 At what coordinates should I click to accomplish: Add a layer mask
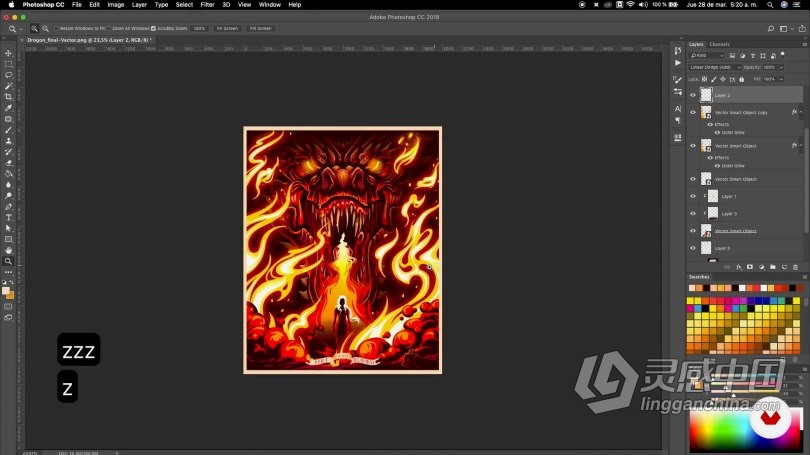coord(750,267)
